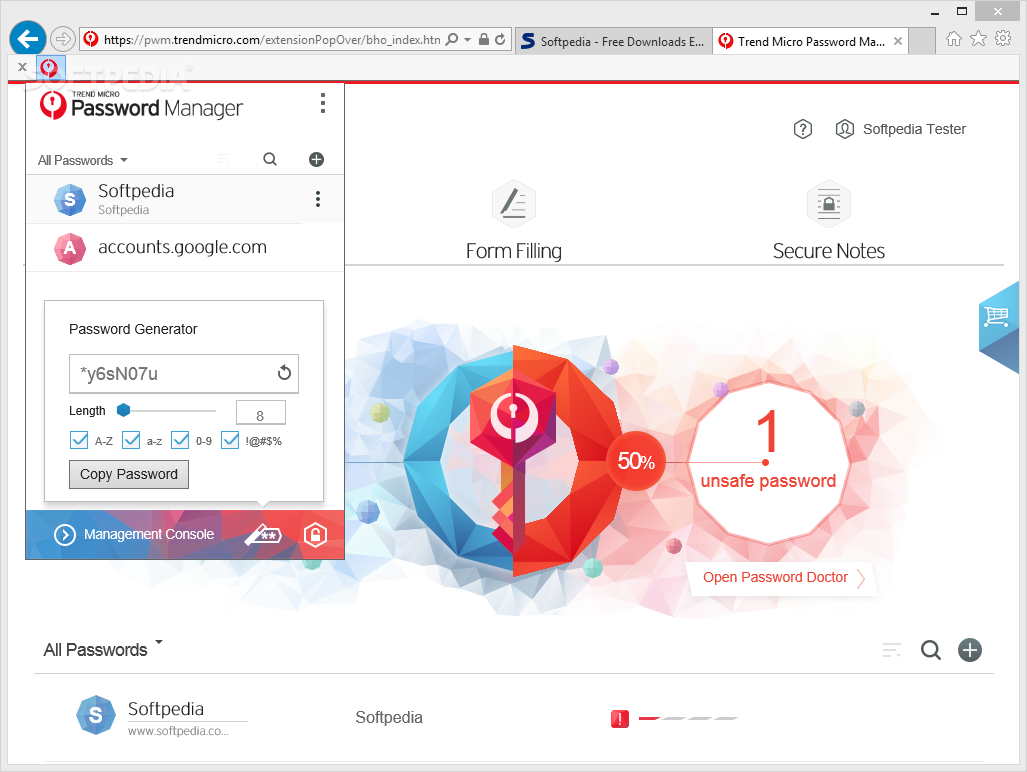Click the Secure Notes icon
The image size is (1027, 772).
pyautogui.click(x=829, y=204)
